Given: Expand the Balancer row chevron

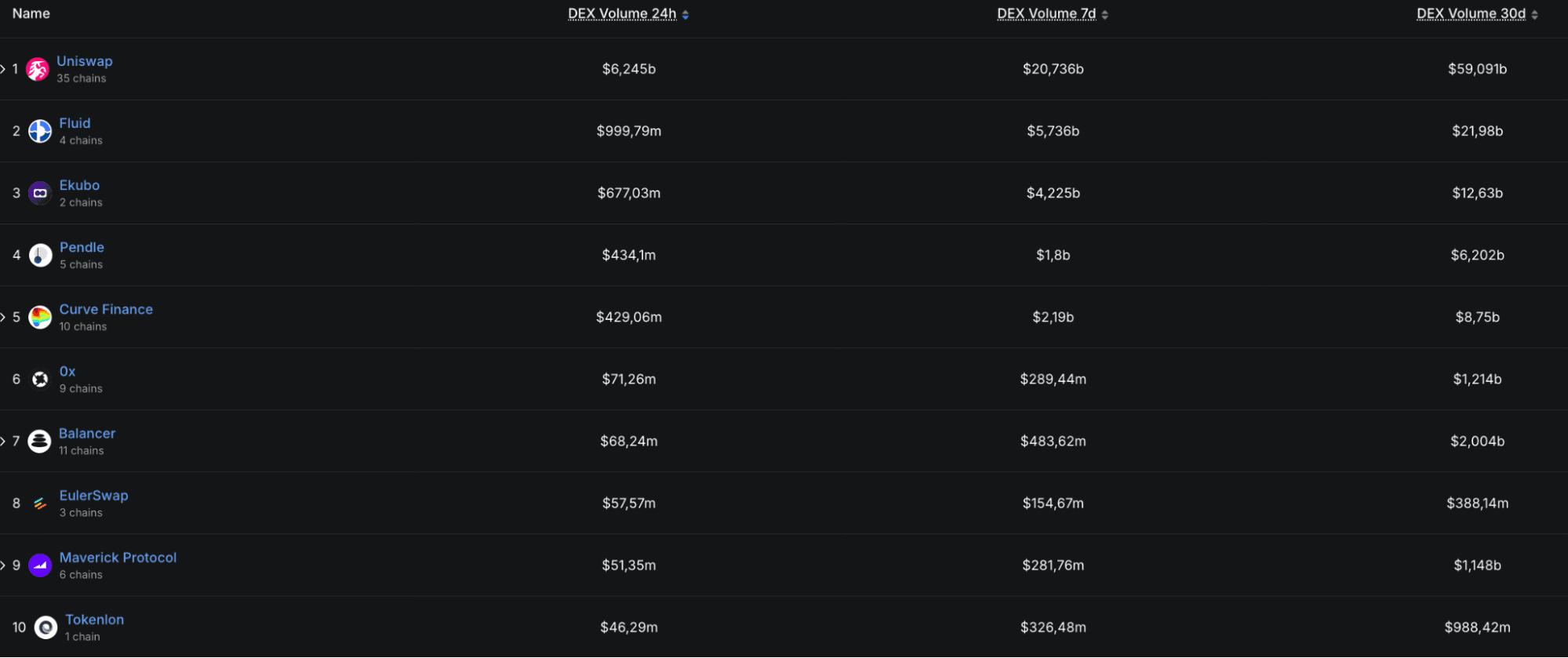Looking at the screenshot, I should (3, 442).
